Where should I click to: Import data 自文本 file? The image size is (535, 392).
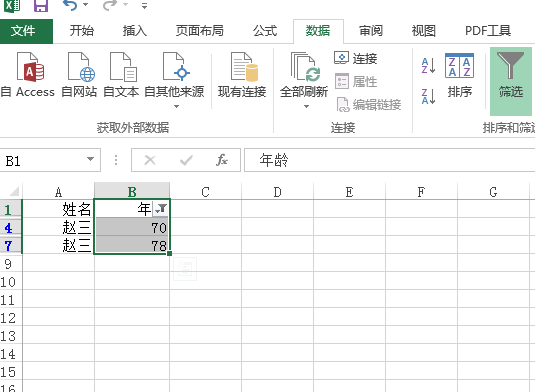click(121, 75)
